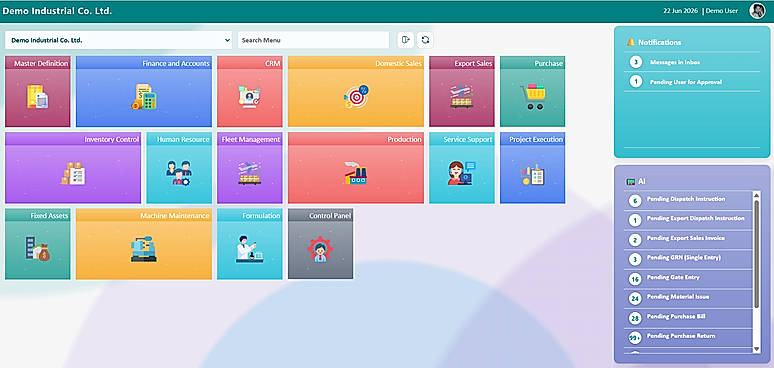
Task: Open Pending Gate Entry item
Action: click(x=689, y=278)
